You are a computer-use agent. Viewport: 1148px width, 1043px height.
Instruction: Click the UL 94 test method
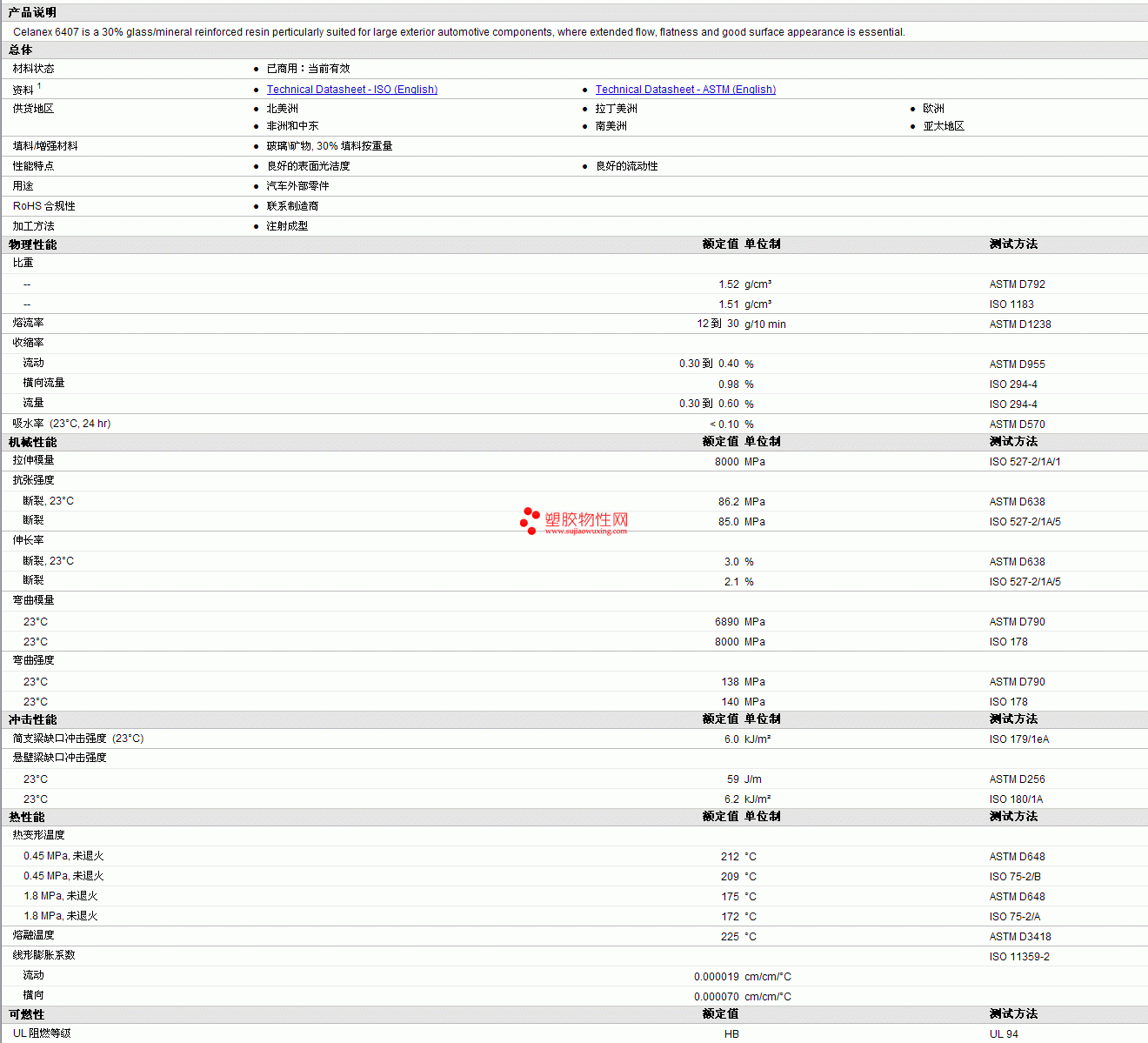pos(1004,1034)
